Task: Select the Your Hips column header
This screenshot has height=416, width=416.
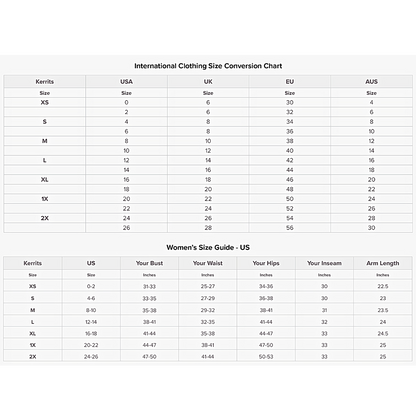Action: [266, 263]
